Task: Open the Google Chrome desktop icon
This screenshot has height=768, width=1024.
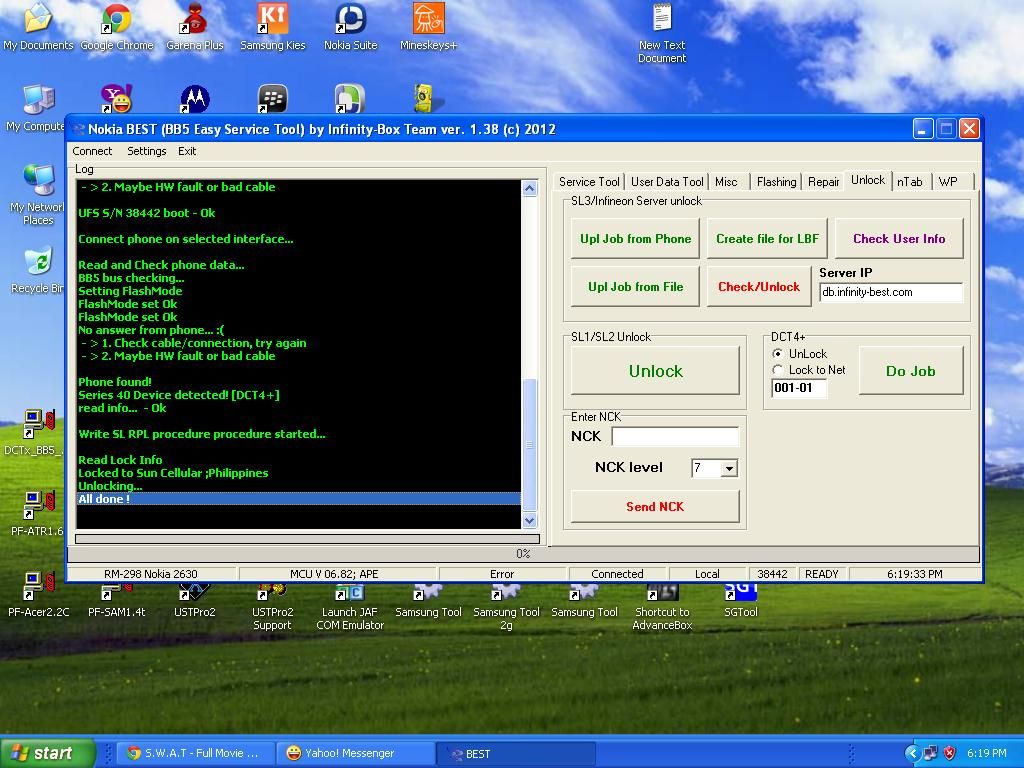Action: coord(116,20)
